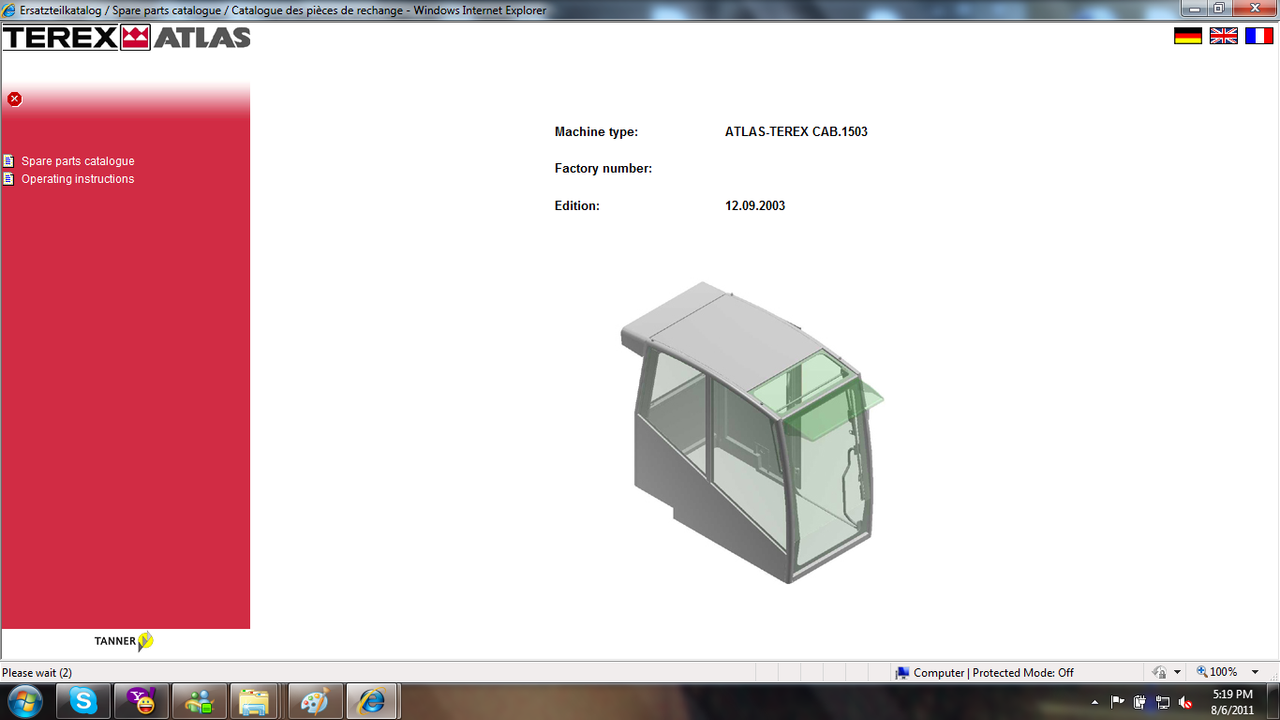Open the zoom level 100% dropdown arrow

(1255, 673)
